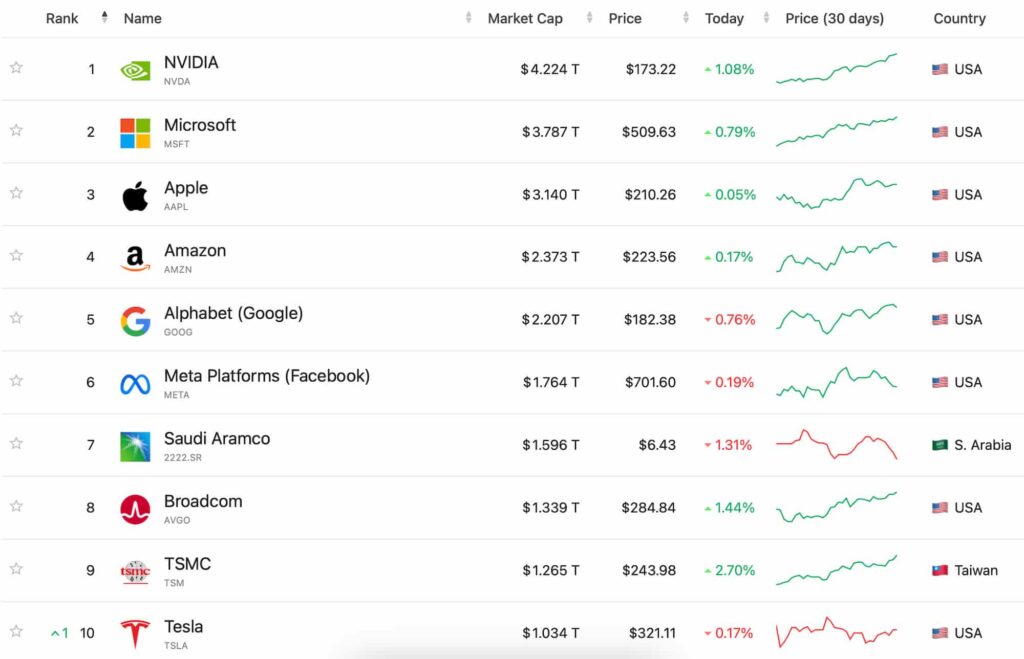
Task: Toggle the favorite star for Broadcom
Action: point(16,507)
